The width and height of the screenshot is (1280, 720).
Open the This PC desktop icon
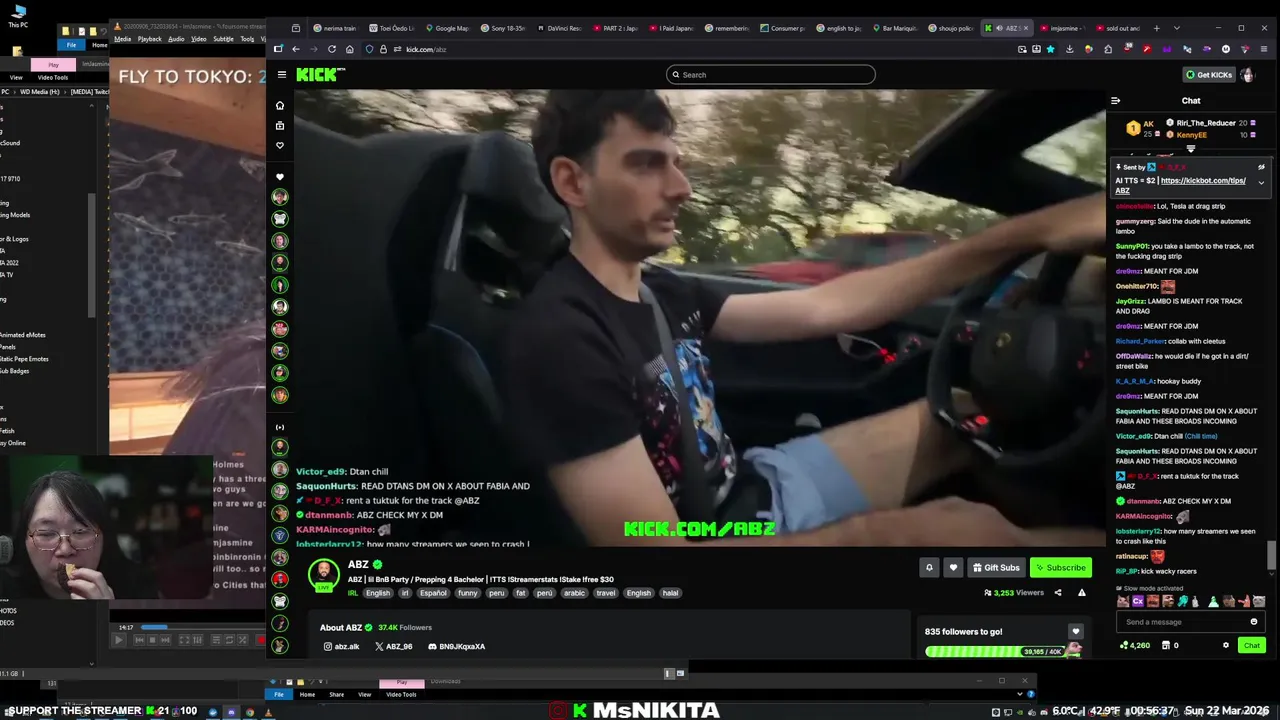coord(18,14)
